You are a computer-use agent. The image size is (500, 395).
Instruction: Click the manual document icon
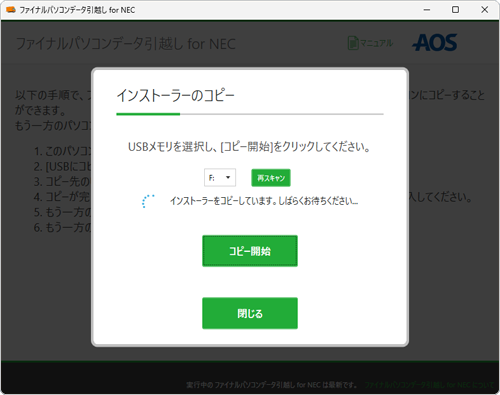point(353,43)
